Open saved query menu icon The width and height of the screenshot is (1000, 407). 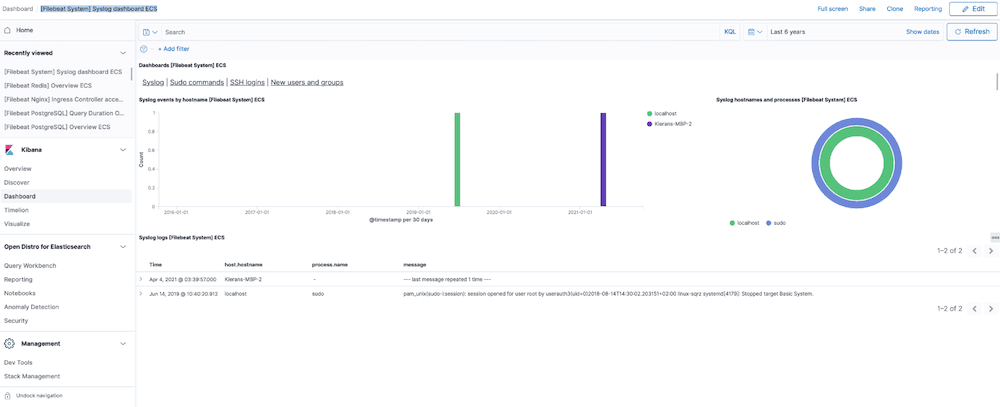pyautogui.click(x=150, y=32)
